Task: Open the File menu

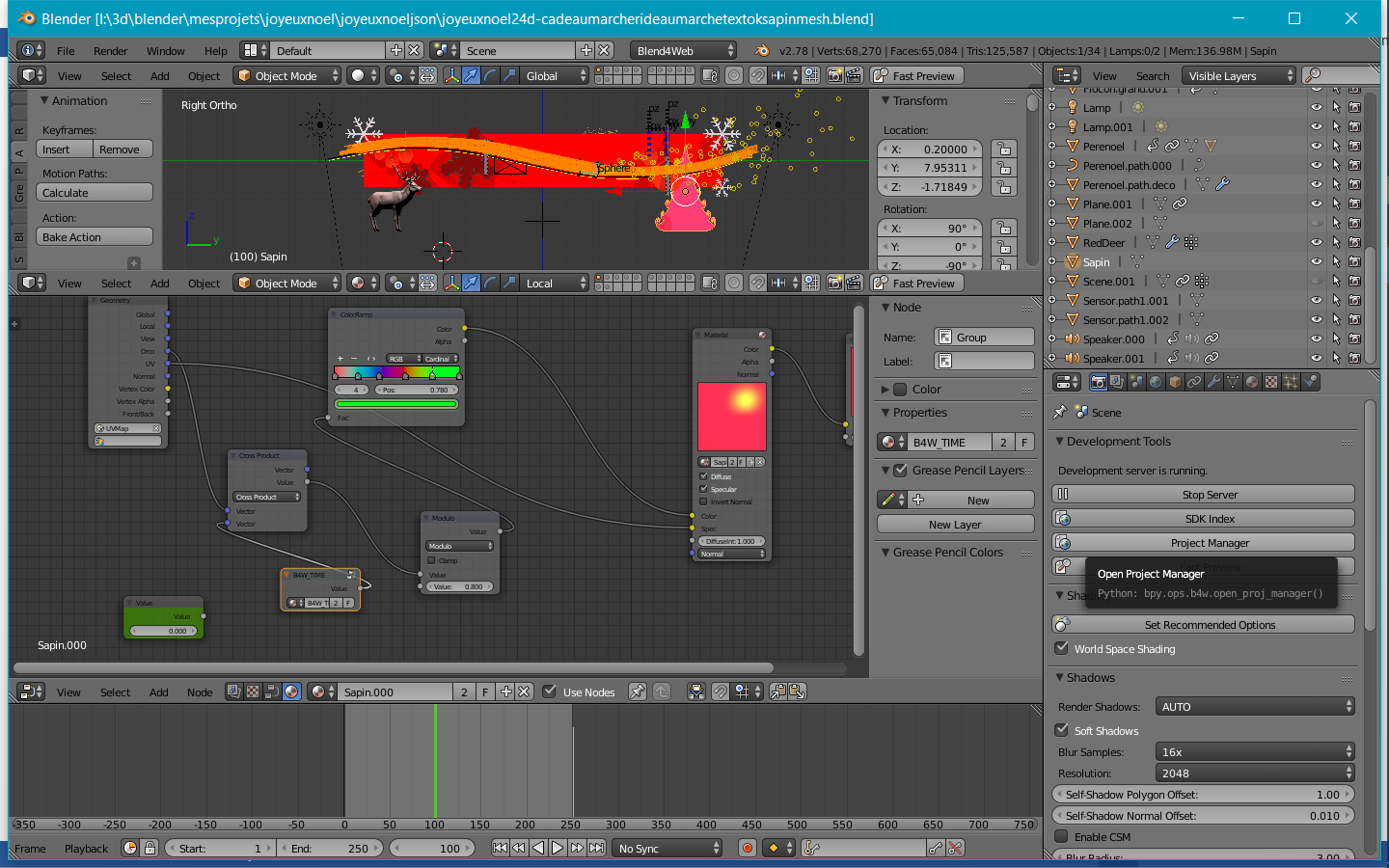Action: [66, 51]
